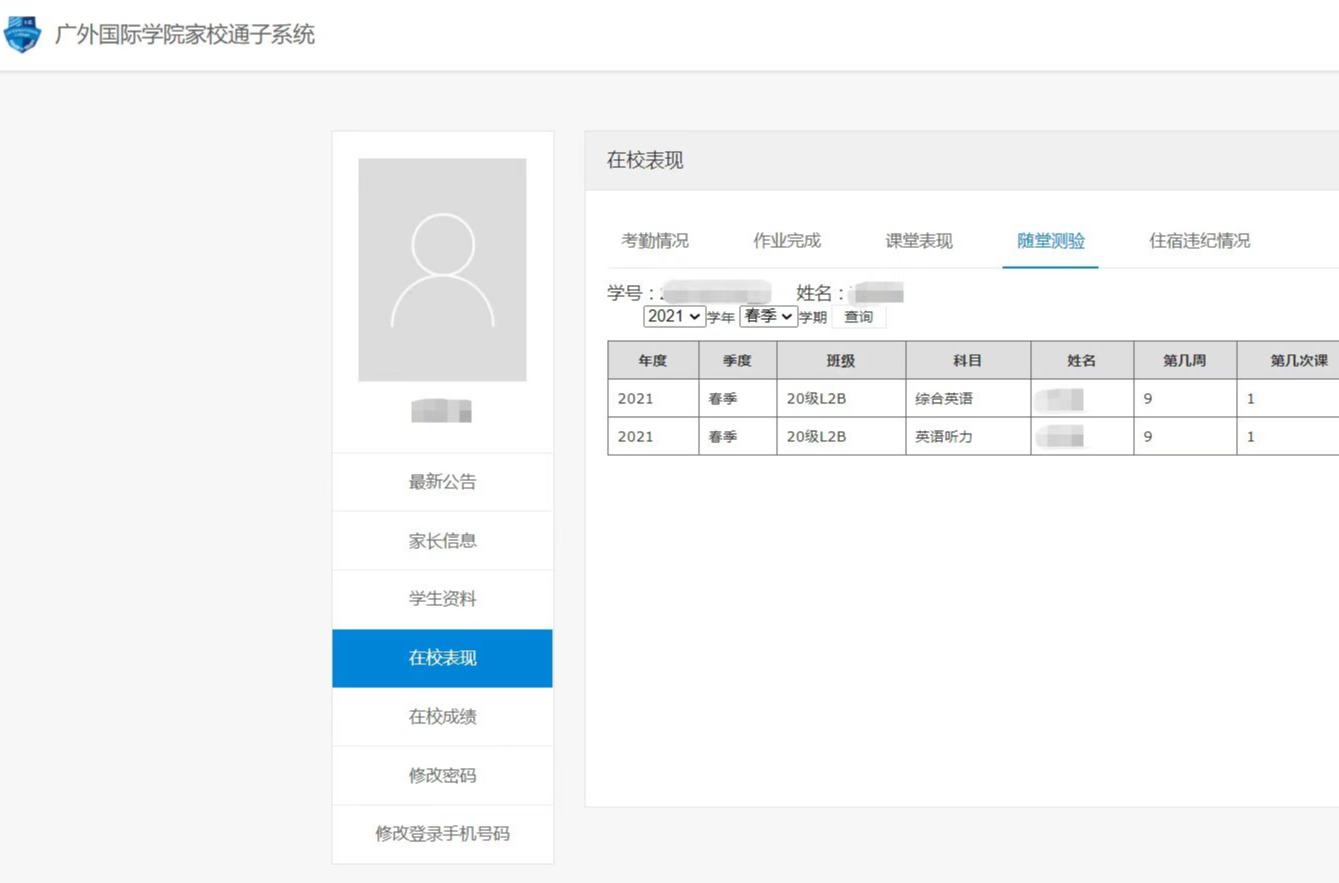Open the 修改登录手机号码 change phone page
Image resolution: width=1339 pixels, height=883 pixels.
(442, 834)
